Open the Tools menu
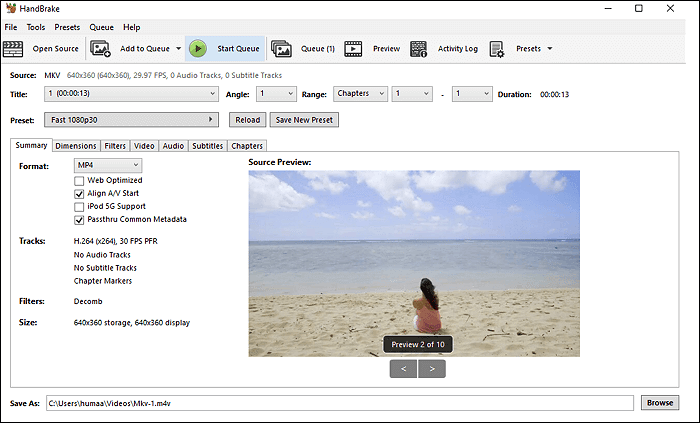Screen dimensions: 700x423 36,27
